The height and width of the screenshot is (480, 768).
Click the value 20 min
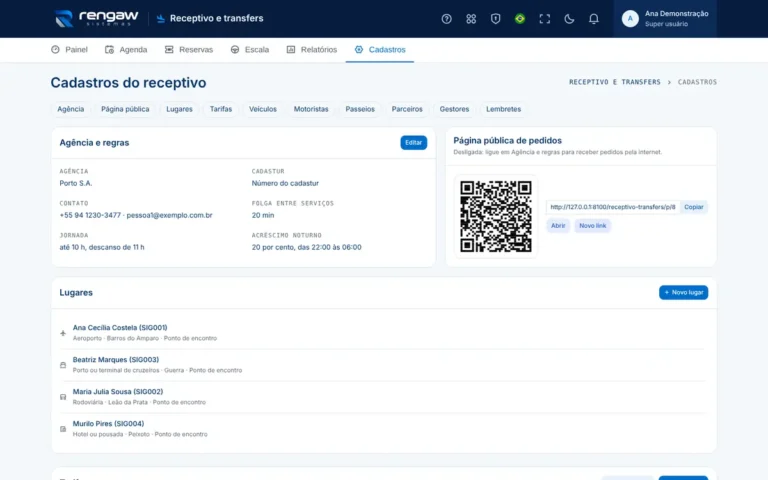coord(263,215)
